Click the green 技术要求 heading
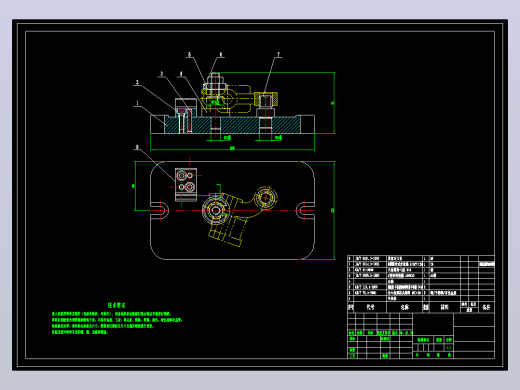Image resolution: width=520 pixels, height=390 pixels. (x=116, y=305)
